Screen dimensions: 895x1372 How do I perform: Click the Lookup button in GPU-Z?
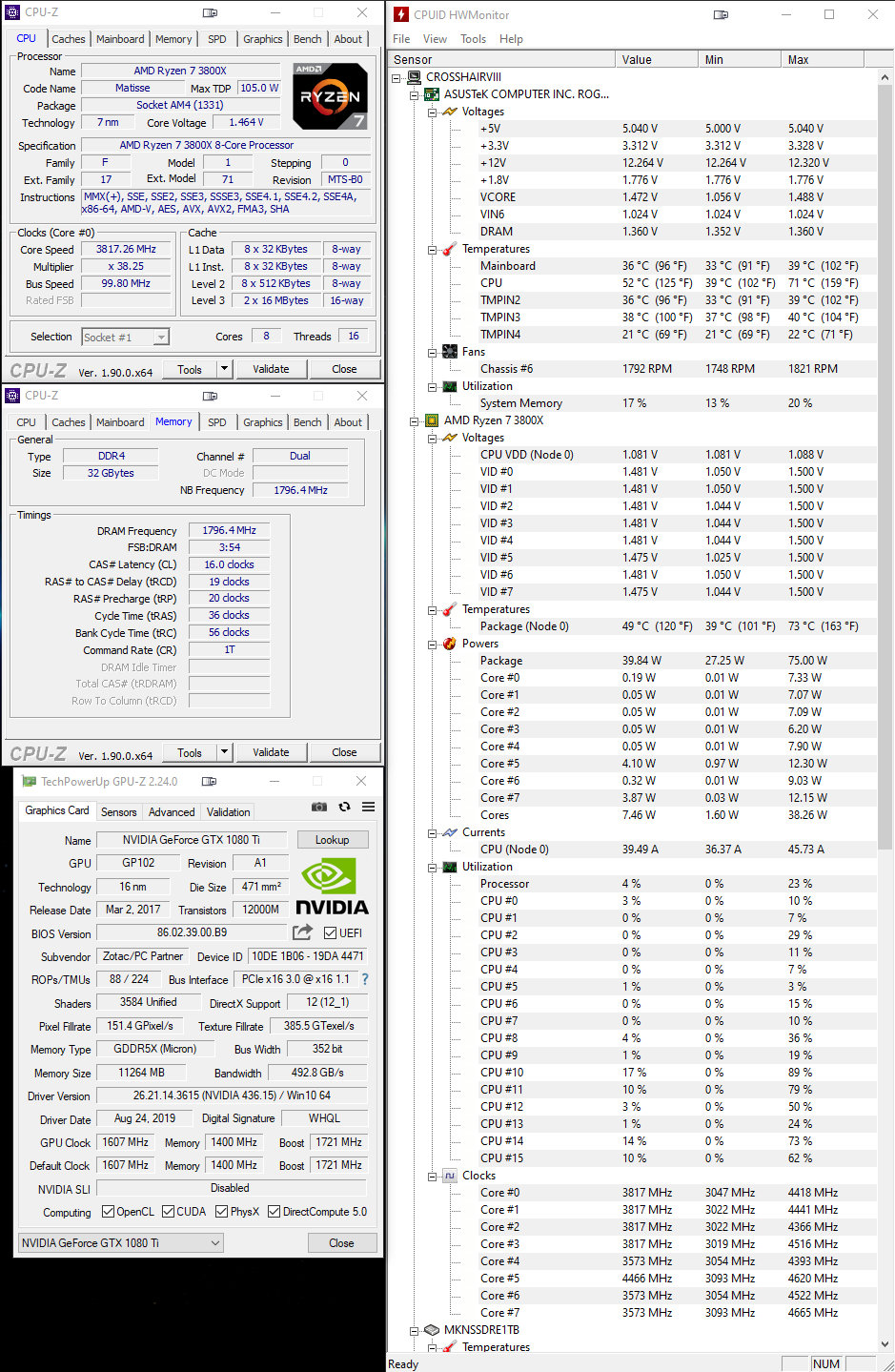coord(333,840)
